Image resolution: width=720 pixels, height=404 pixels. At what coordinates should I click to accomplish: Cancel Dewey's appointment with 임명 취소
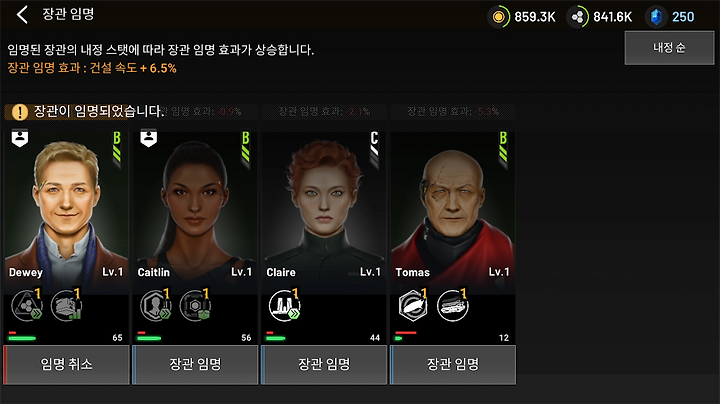pyautogui.click(x=67, y=365)
